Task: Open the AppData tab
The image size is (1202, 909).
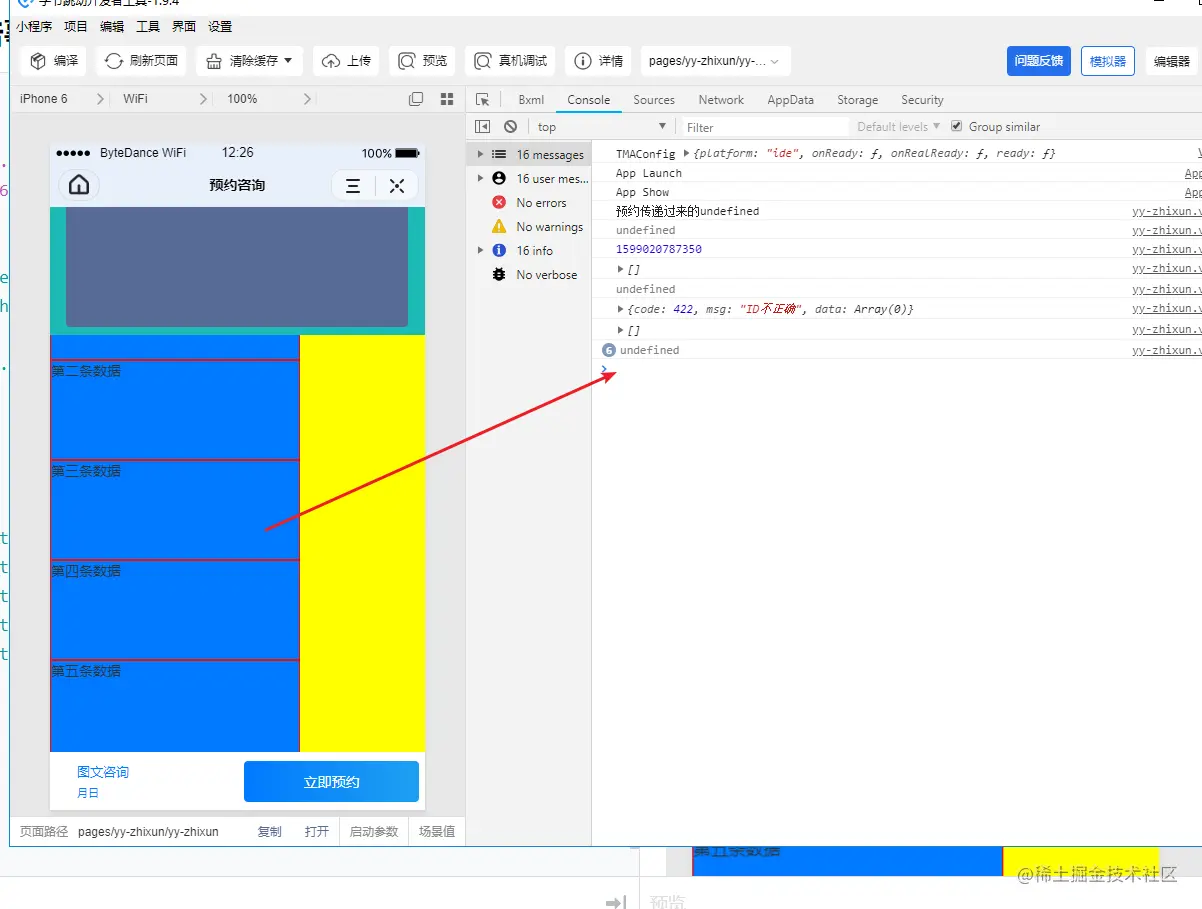Action: point(791,100)
